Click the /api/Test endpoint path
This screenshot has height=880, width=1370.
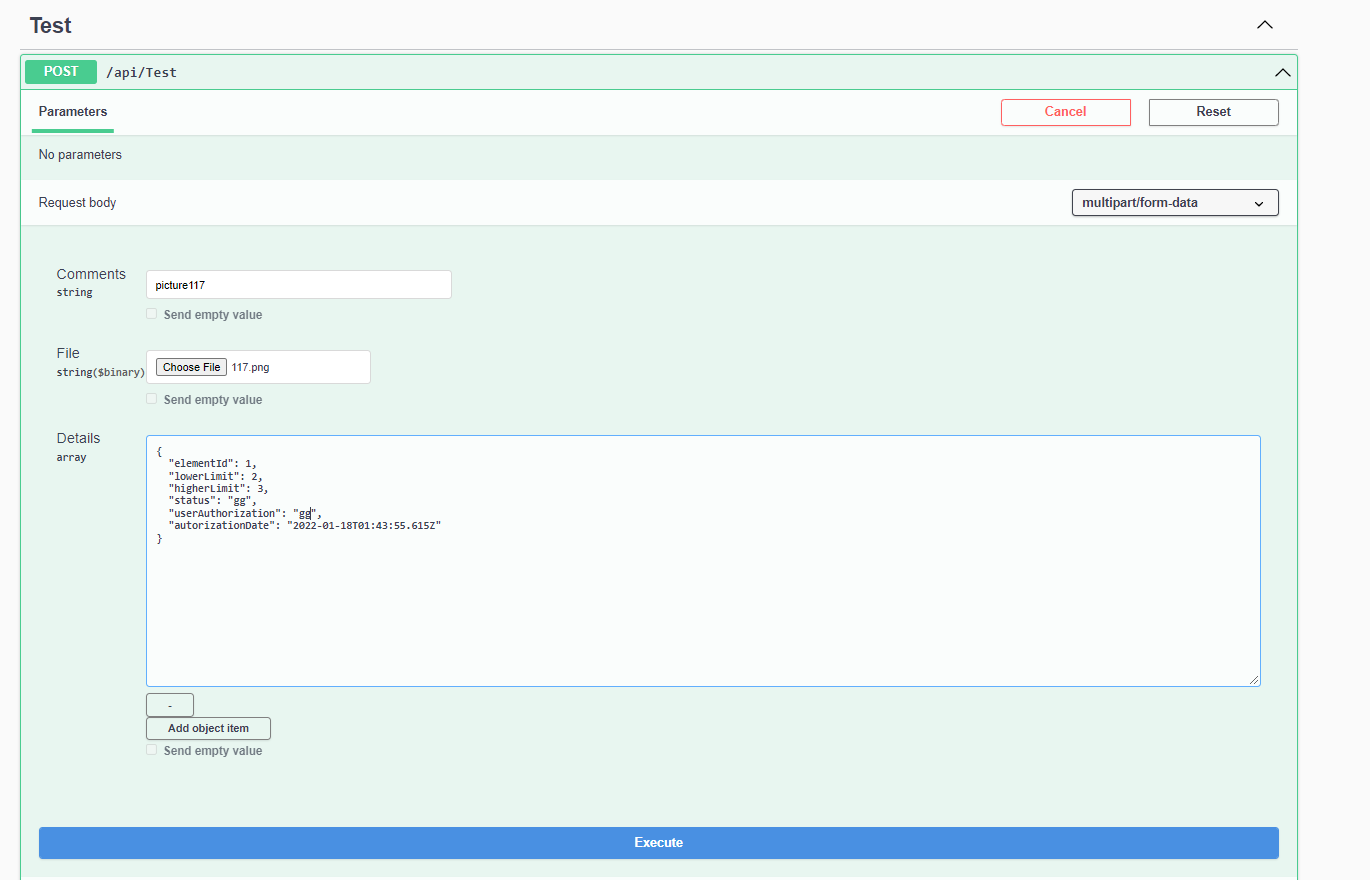141,72
